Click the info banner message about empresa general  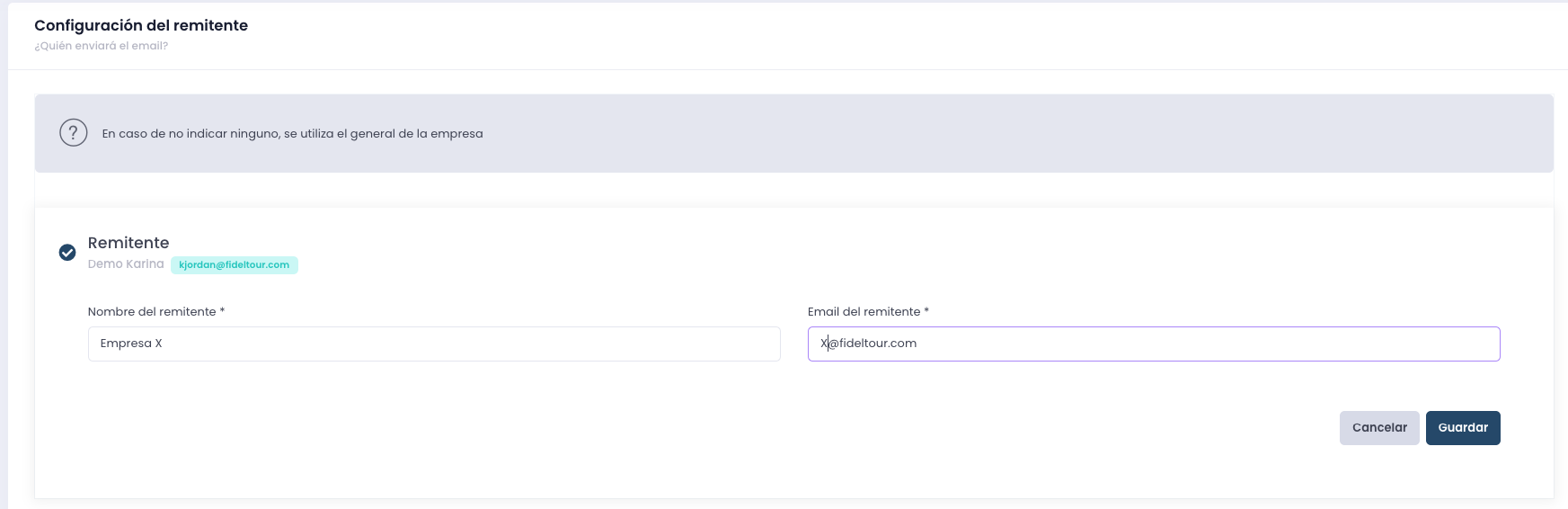click(292, 134)
